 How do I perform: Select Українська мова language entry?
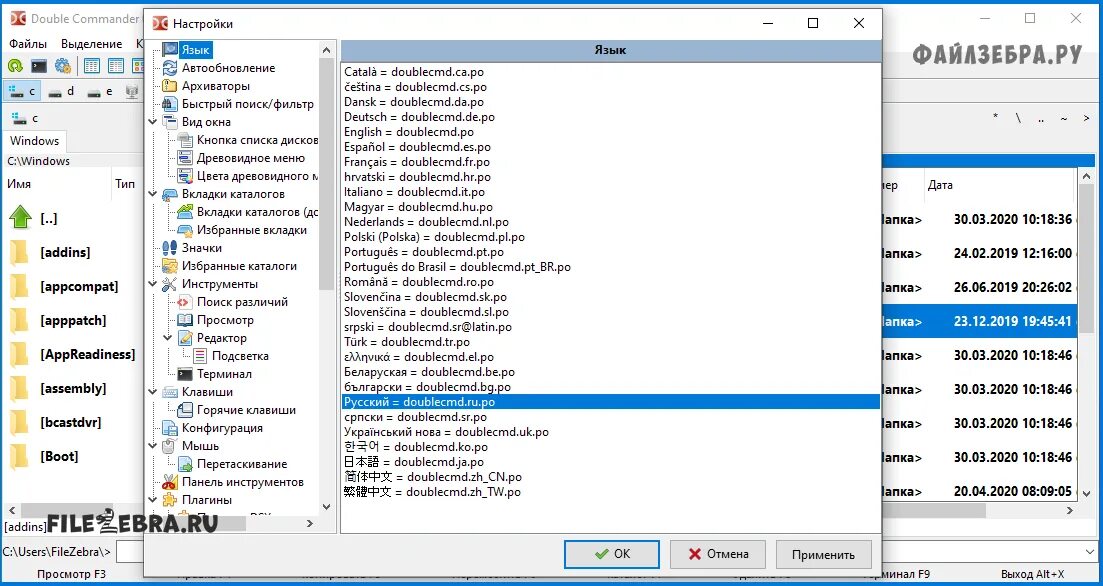click(610, 432)
